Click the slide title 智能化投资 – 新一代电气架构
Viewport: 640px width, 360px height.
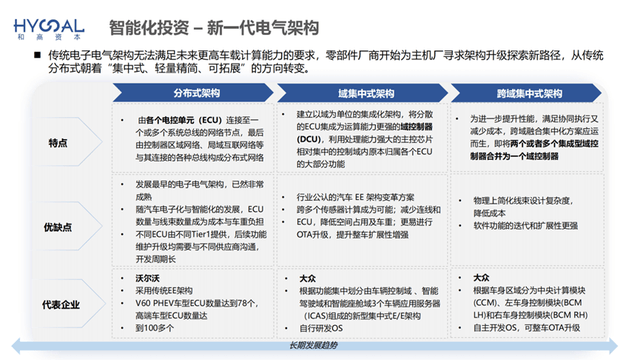(x=213, y=28)
